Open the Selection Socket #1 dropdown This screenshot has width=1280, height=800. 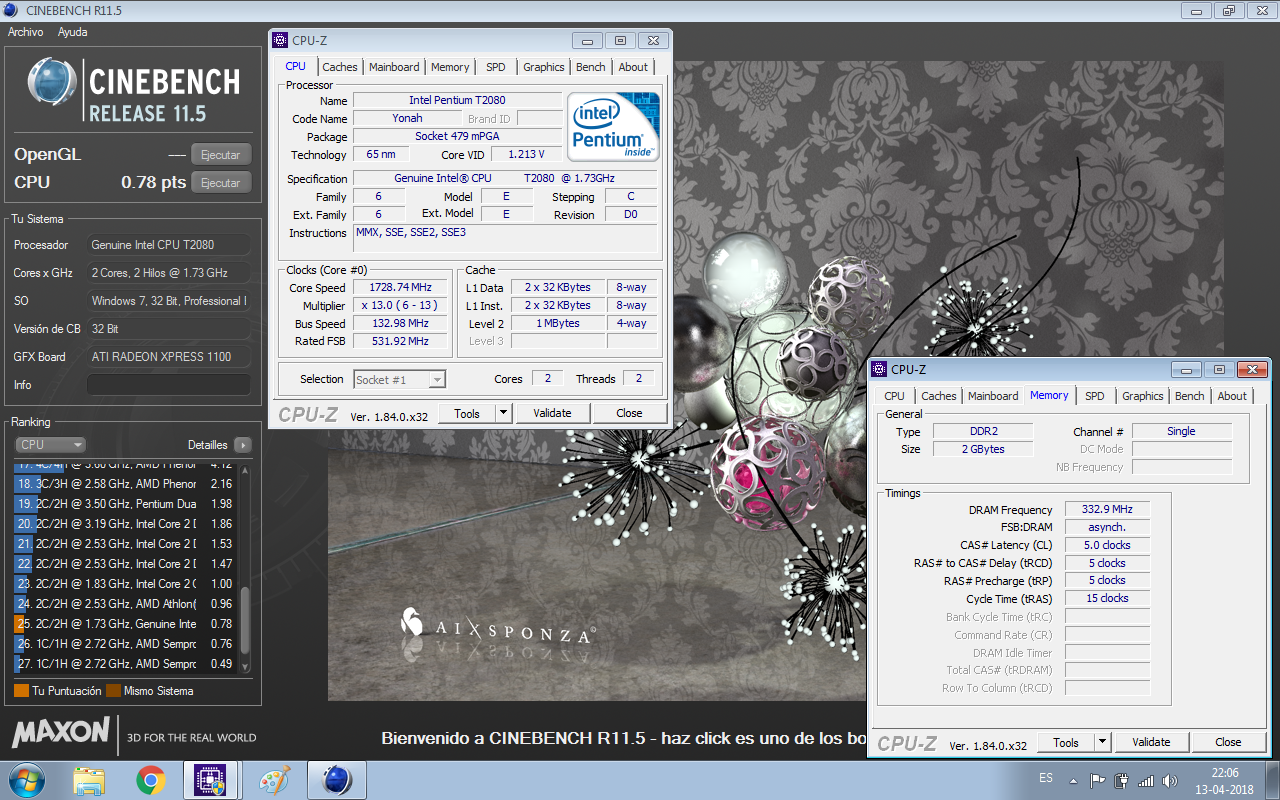(x=400, y=379)
